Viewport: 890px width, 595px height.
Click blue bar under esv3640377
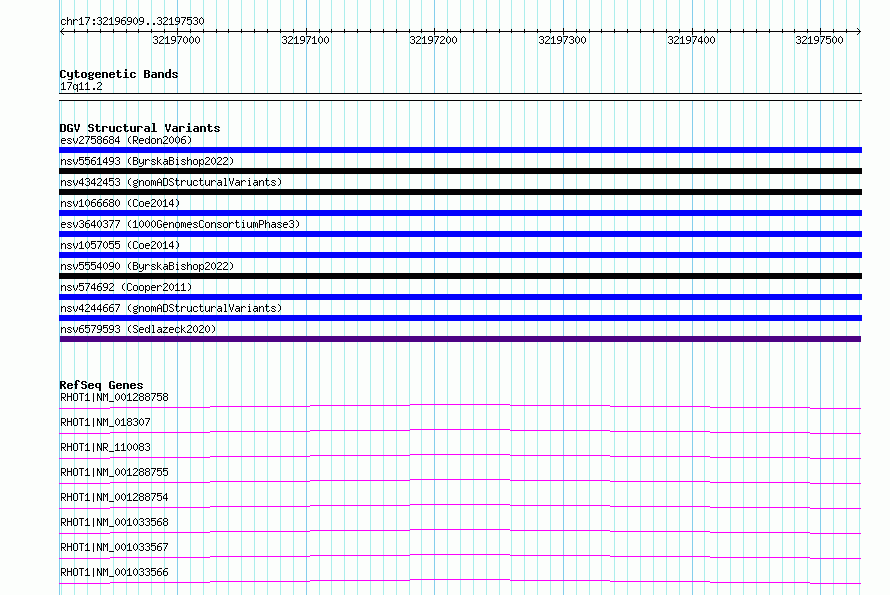click(x=460, y=234)
